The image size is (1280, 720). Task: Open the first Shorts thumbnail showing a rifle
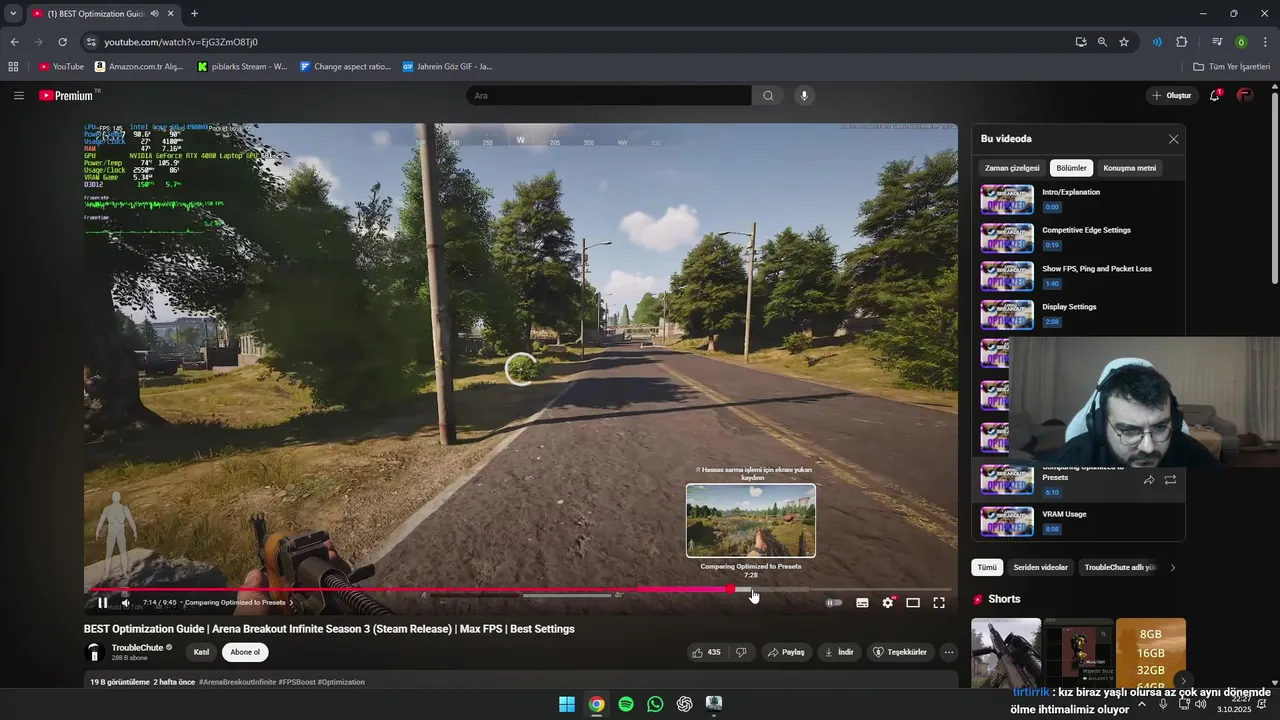click(x=1006, y=653)
